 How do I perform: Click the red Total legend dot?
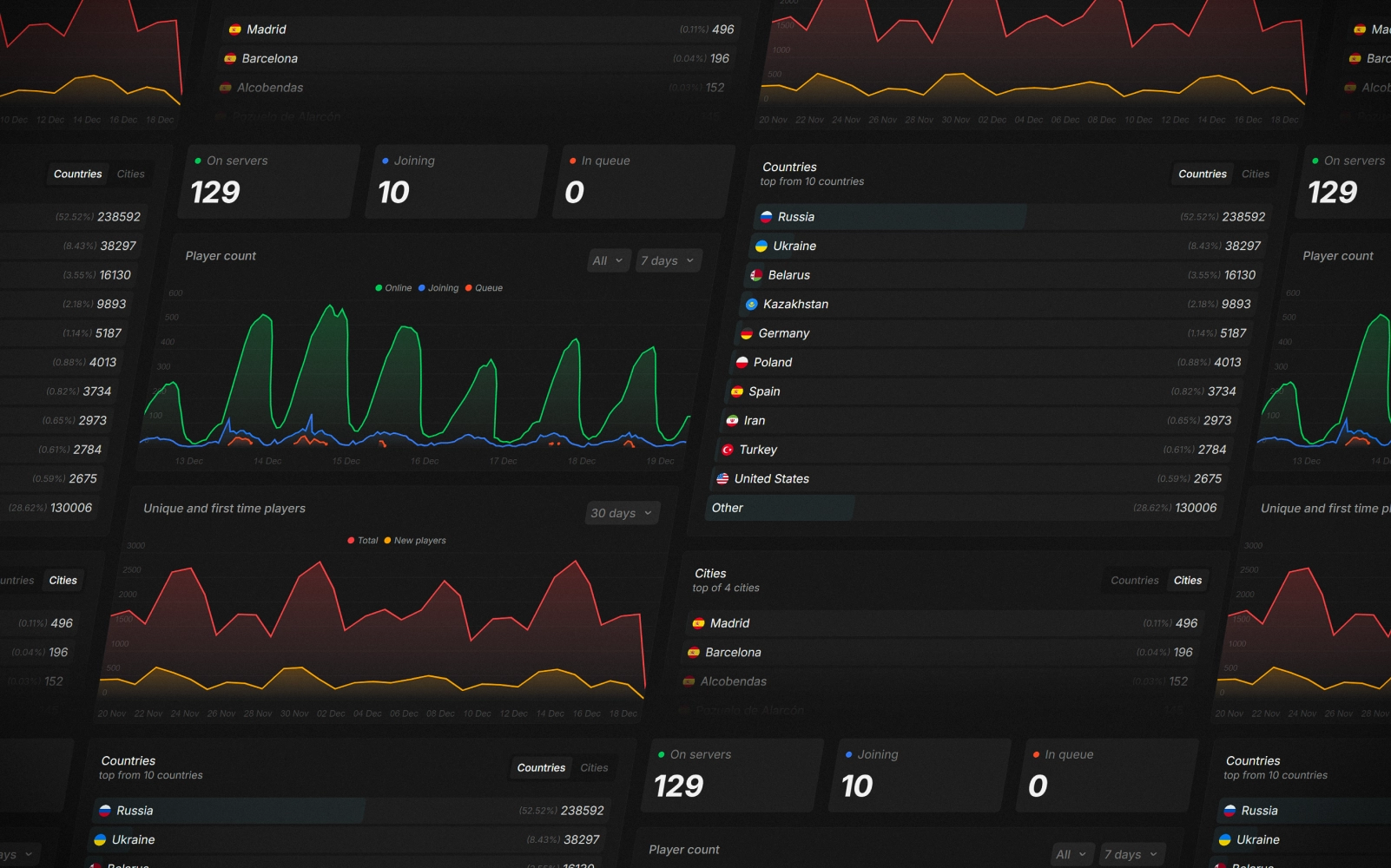351,541
